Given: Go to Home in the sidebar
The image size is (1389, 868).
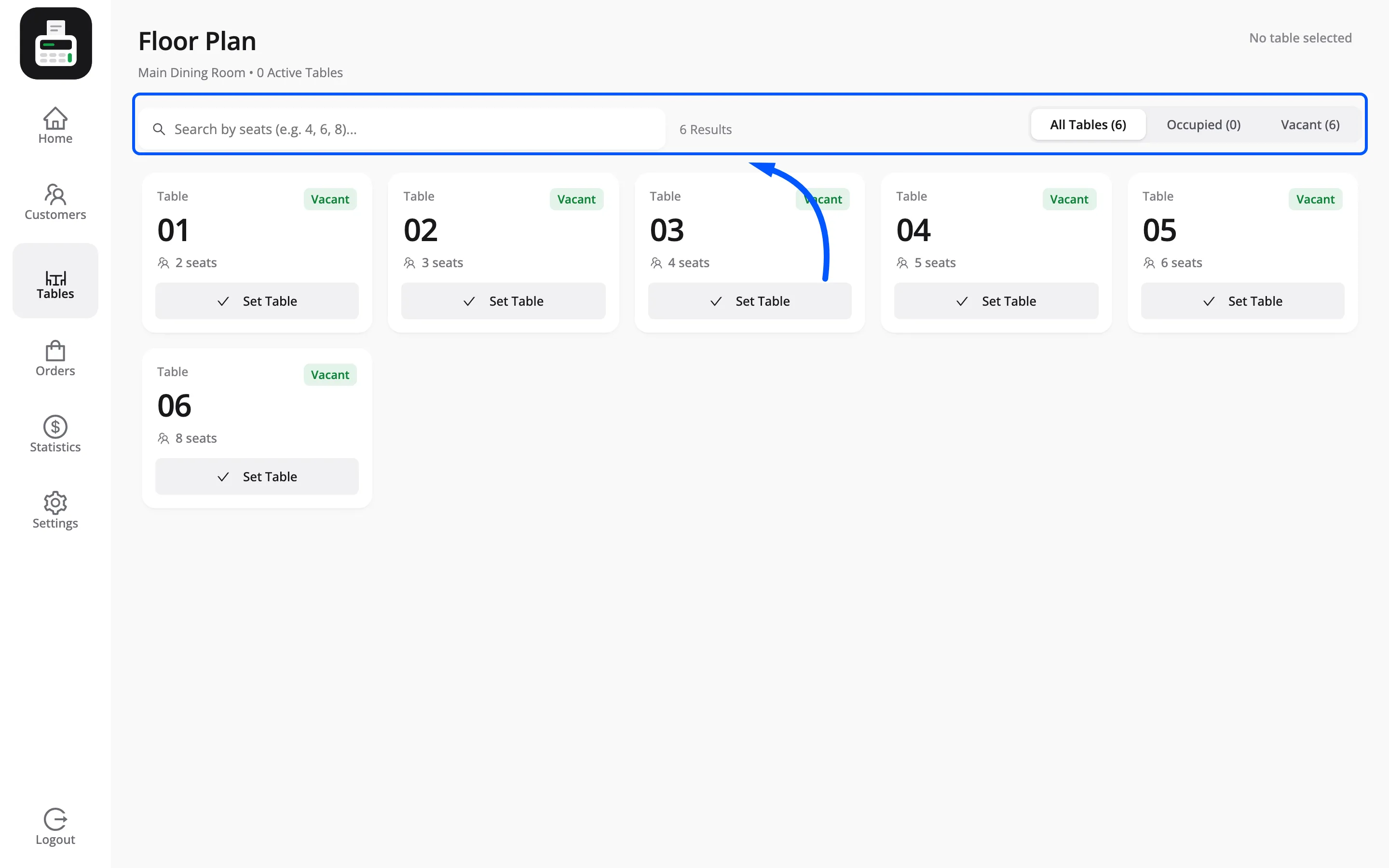Looking at the screenshot, I should [x=55, y=126].
